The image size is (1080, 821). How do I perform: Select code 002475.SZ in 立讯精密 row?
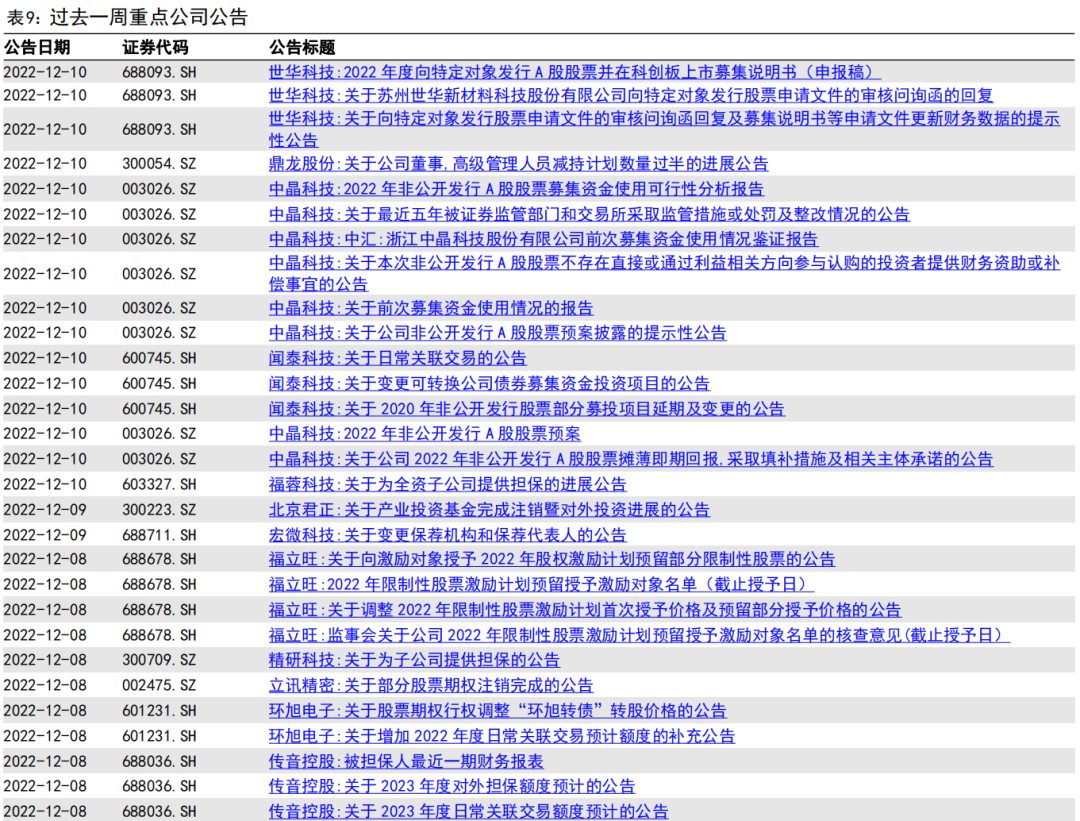point(159,685)
